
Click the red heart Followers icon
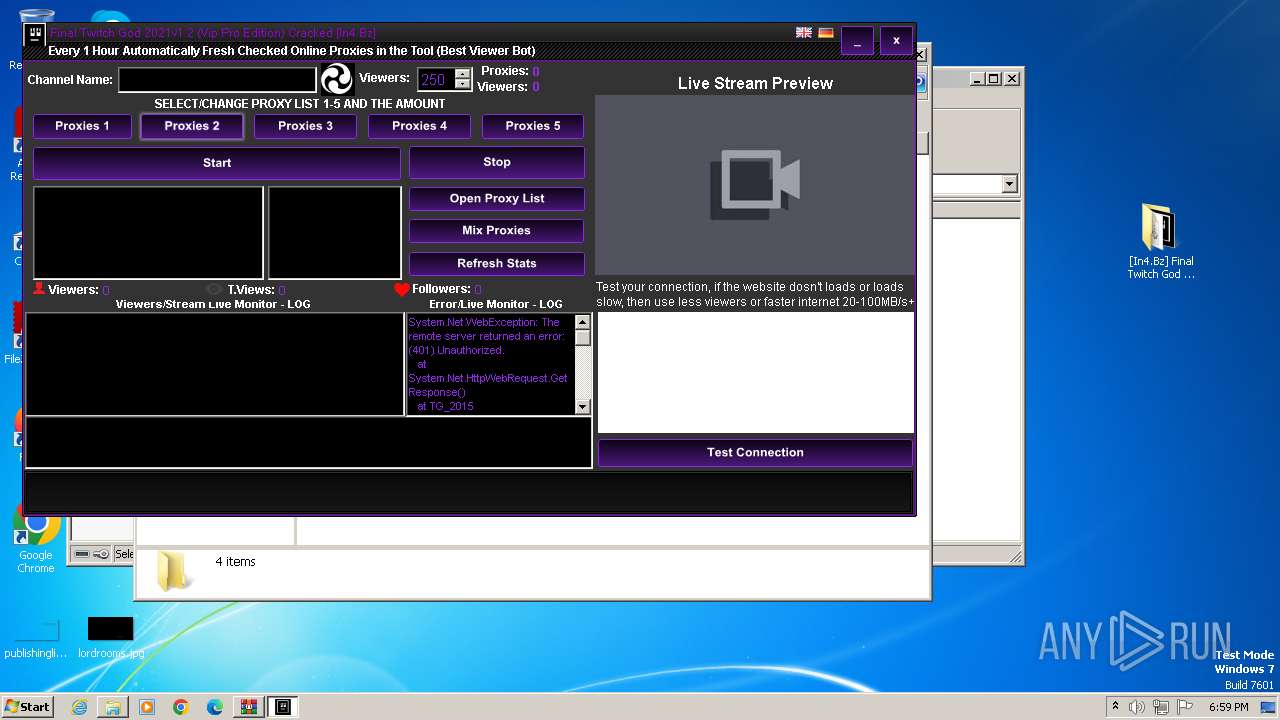402,290
